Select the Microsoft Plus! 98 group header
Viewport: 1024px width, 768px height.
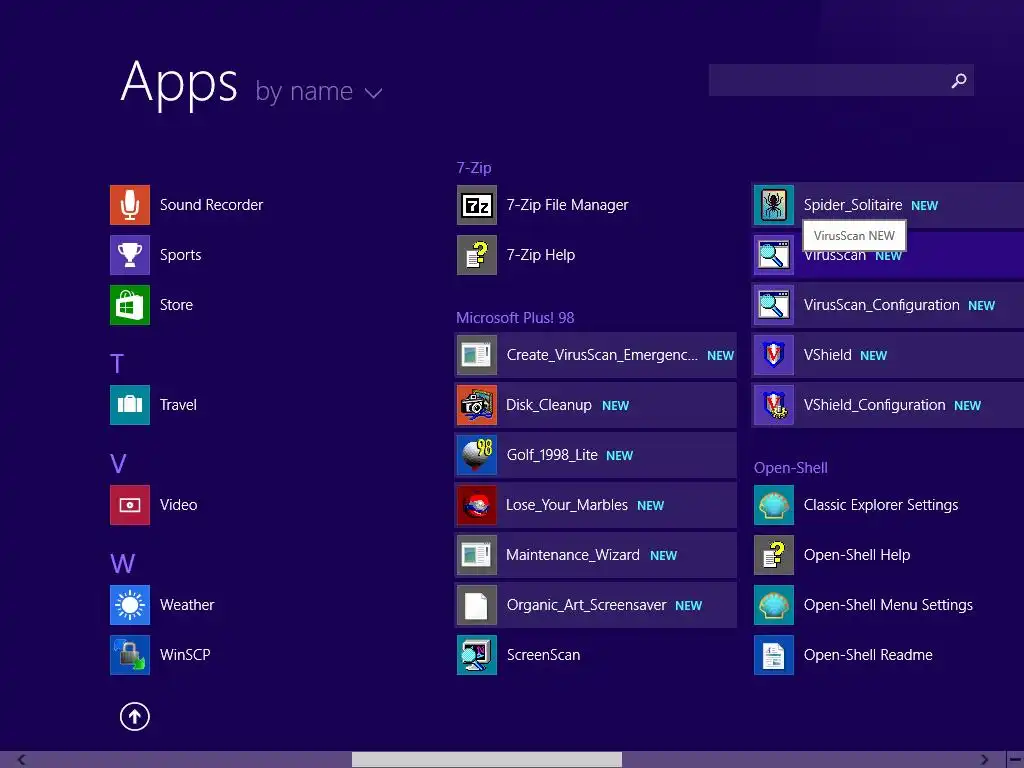(x=515, y=318)
